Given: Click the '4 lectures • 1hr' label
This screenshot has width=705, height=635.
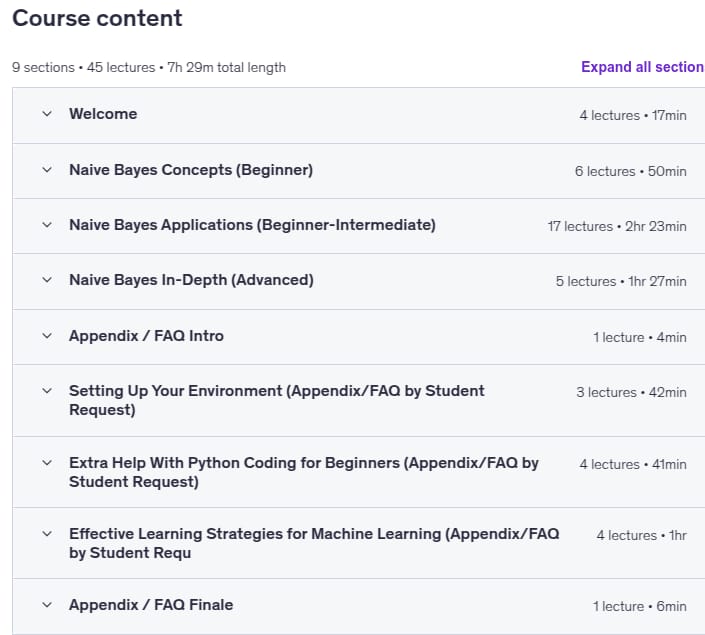Looking at the screenshot, I should (641, 535).
